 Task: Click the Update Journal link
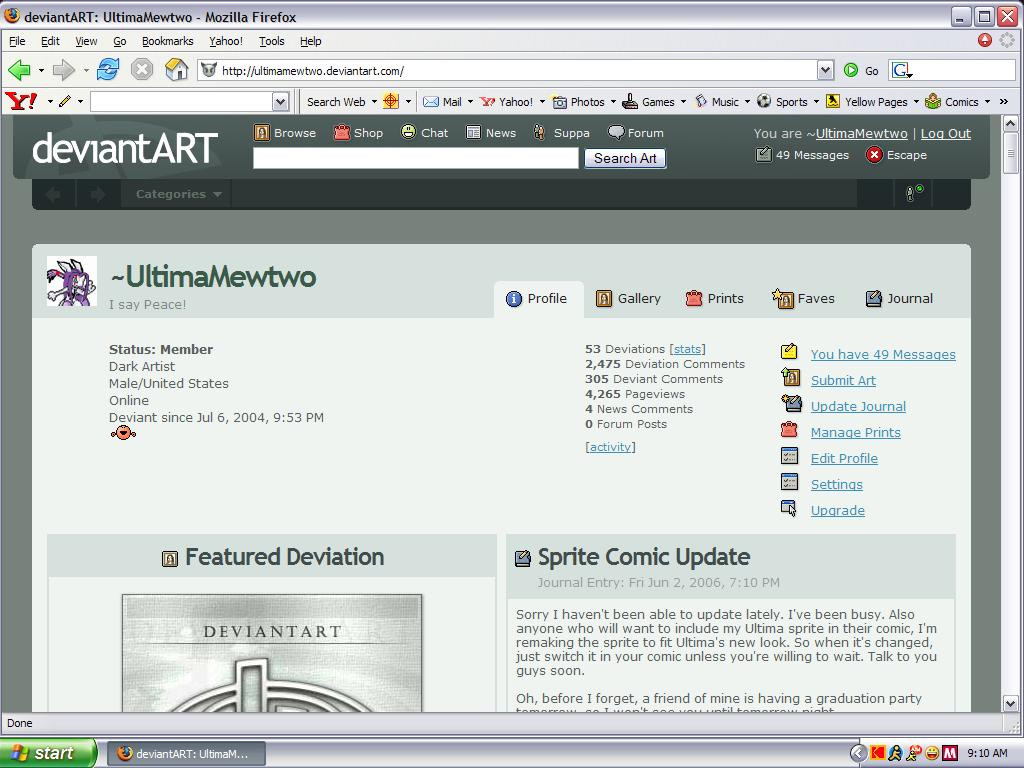click(858, 406)
